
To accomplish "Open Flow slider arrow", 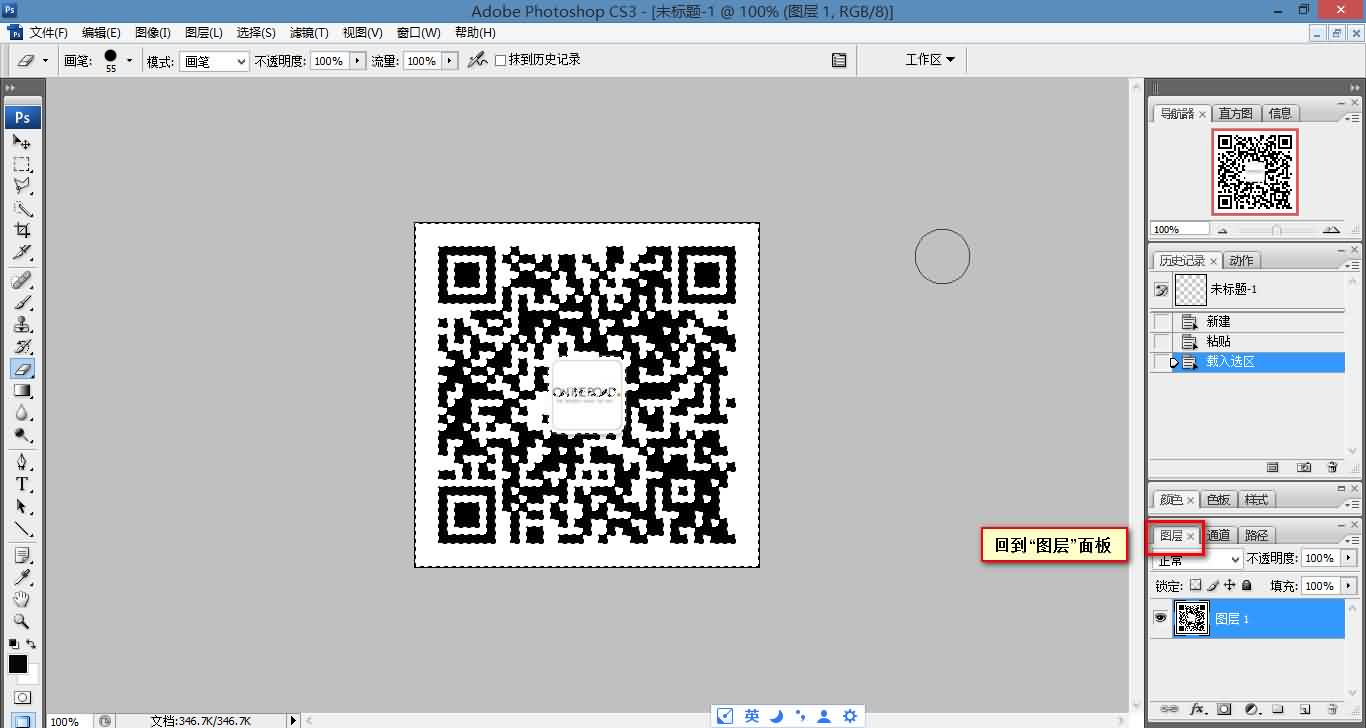I will [449, 61].
